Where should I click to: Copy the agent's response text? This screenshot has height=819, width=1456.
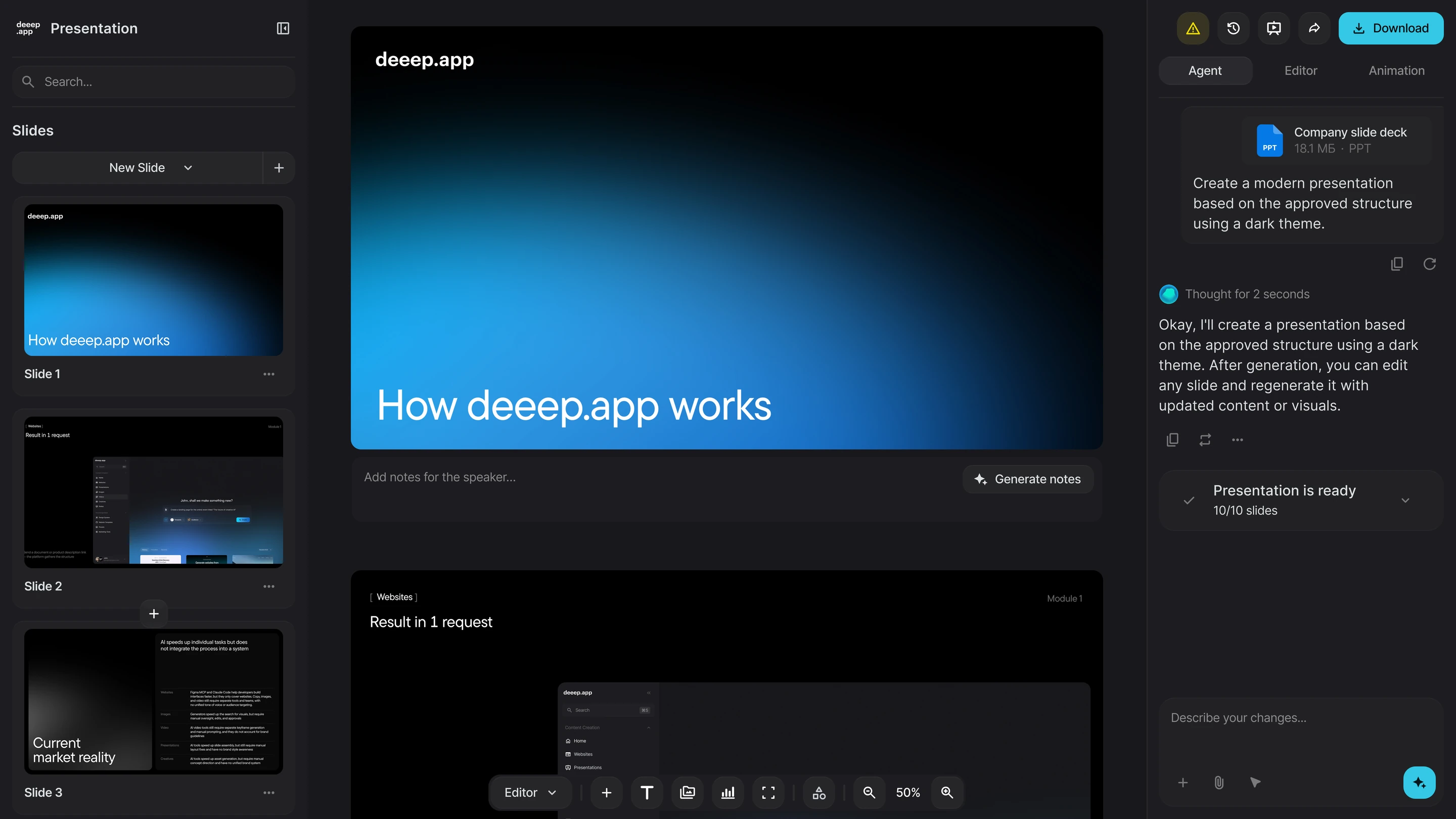[1172, 440]
